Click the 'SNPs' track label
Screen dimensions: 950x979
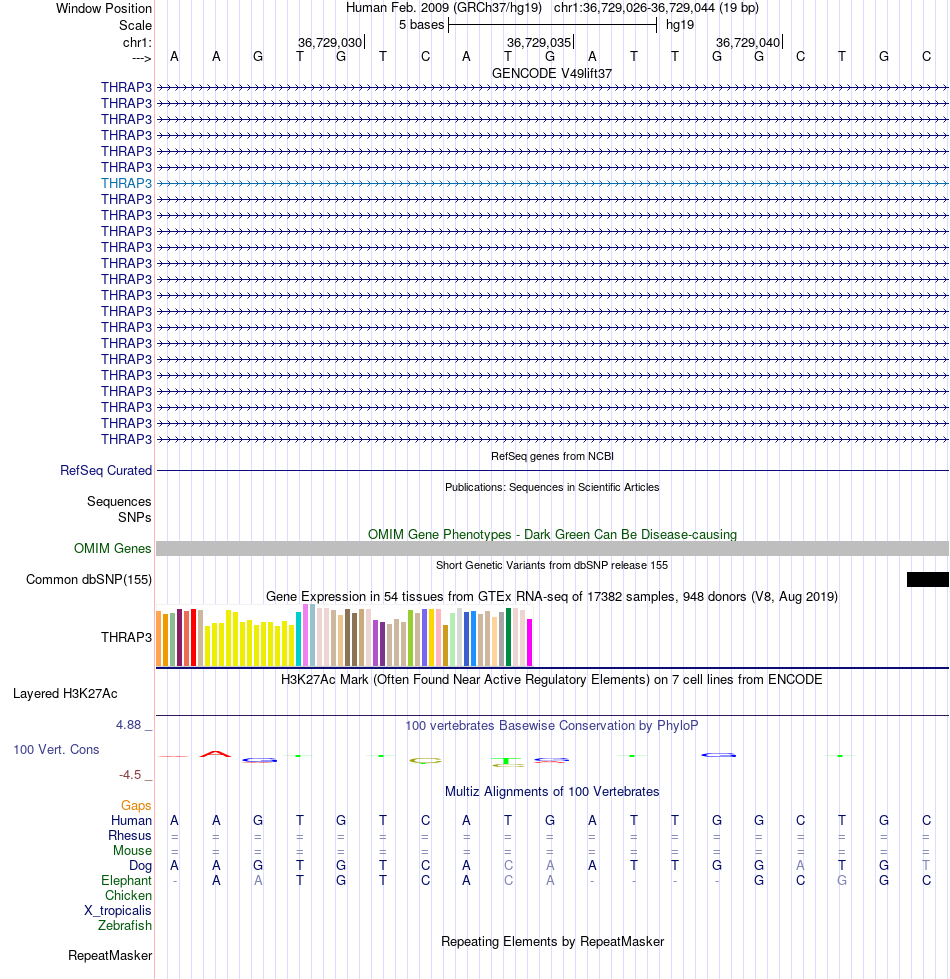coord(135,518)
